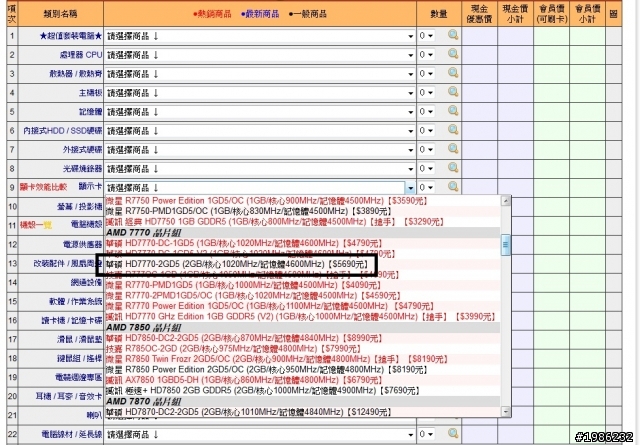This screenshot has width=640, height=445.
Task: Click the 處理器 CPU category label
Action: (80, 55)
